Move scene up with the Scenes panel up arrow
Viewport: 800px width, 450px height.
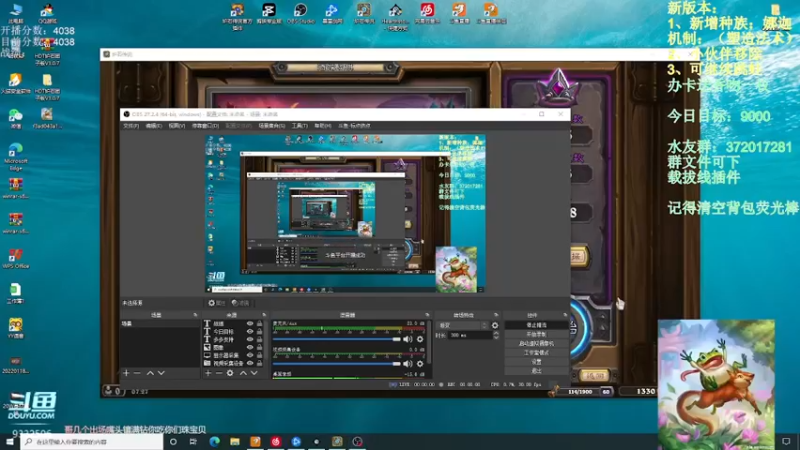pos(150,373)
